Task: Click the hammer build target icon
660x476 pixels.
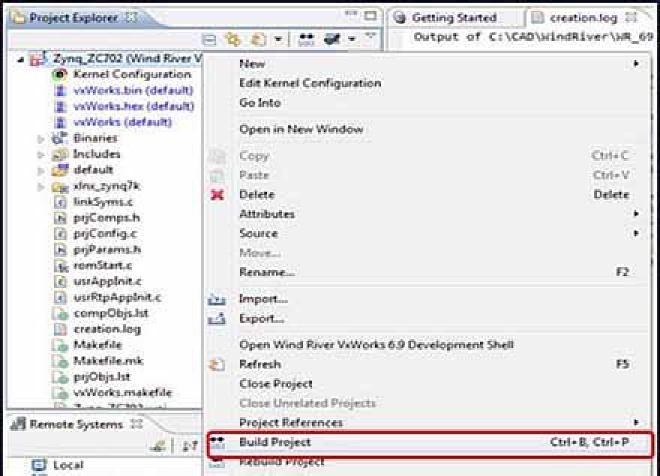Action: (x=333, y=40)
